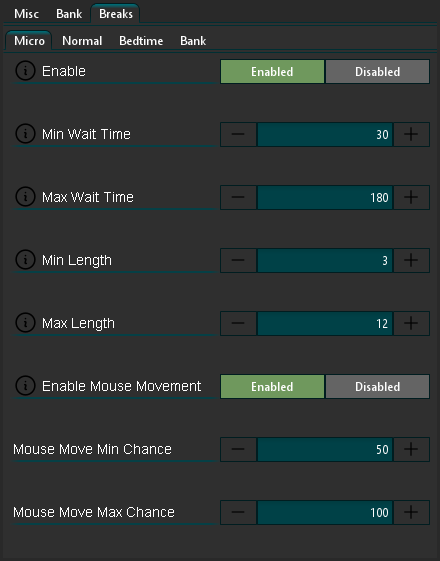
Task: Select Enabled for Enable Mouse Movement
Action: (272, 386)
